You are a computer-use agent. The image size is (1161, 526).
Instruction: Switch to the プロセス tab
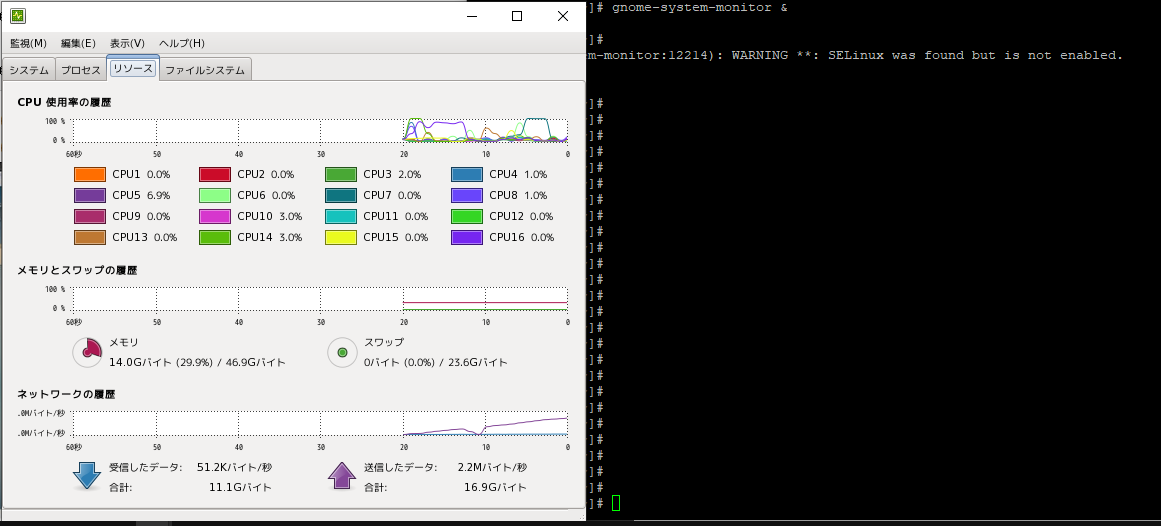[x=80, y=70]
